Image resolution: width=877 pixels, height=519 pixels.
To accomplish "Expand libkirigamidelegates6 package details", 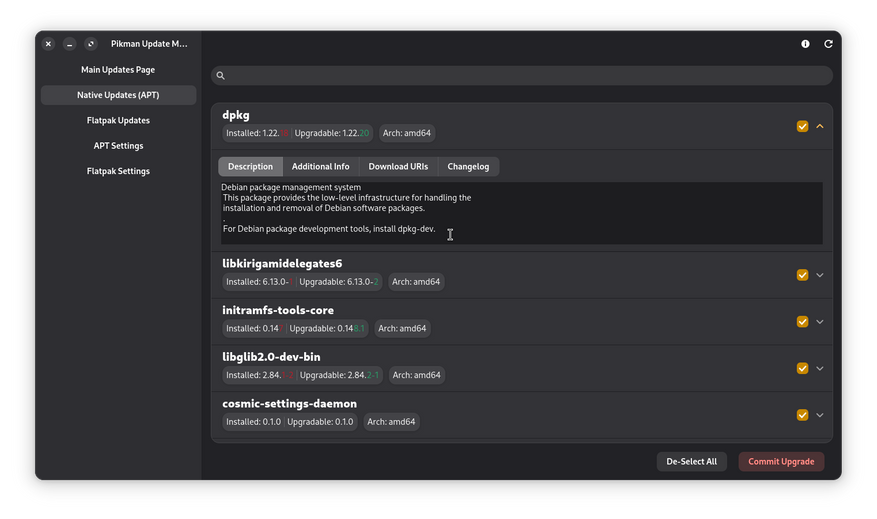I will (x=820, y=275).
